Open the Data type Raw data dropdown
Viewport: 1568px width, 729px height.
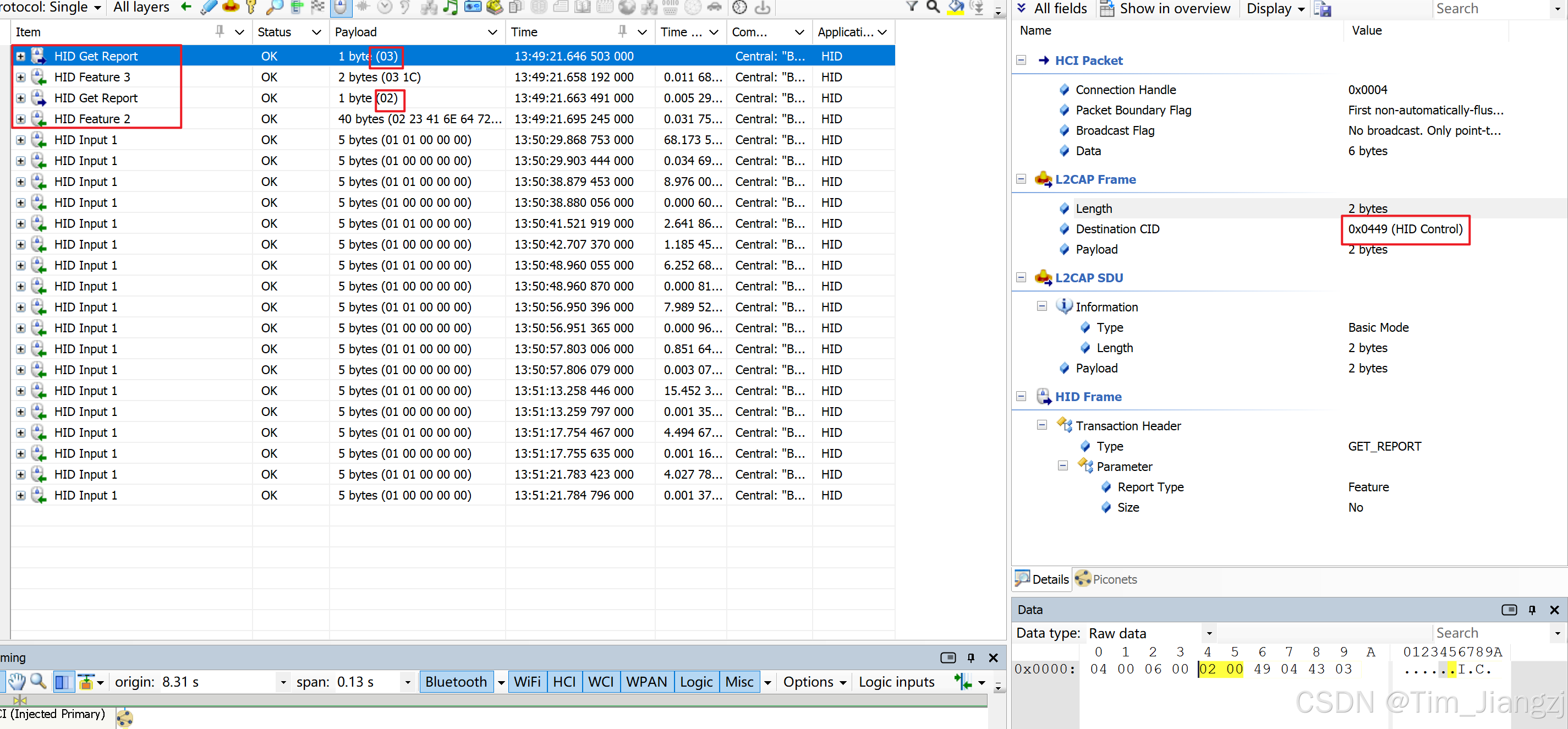click(x=1209, y=633)
